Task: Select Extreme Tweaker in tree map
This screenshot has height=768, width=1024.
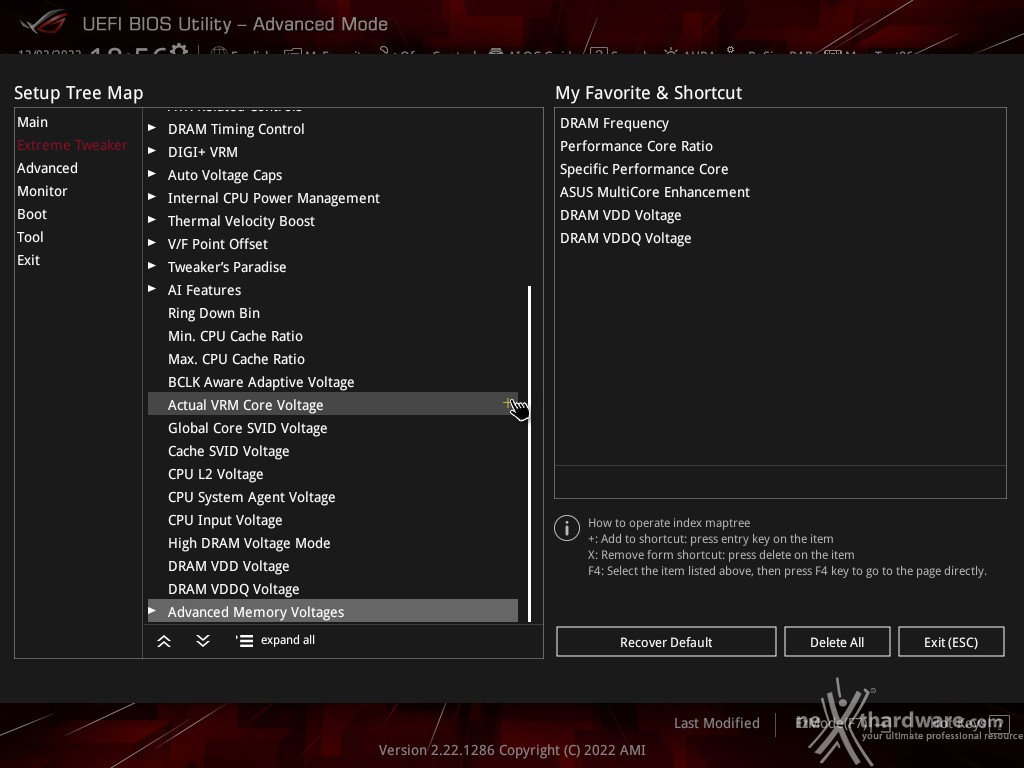Action: pyautogui.click(x=72, y=145)
